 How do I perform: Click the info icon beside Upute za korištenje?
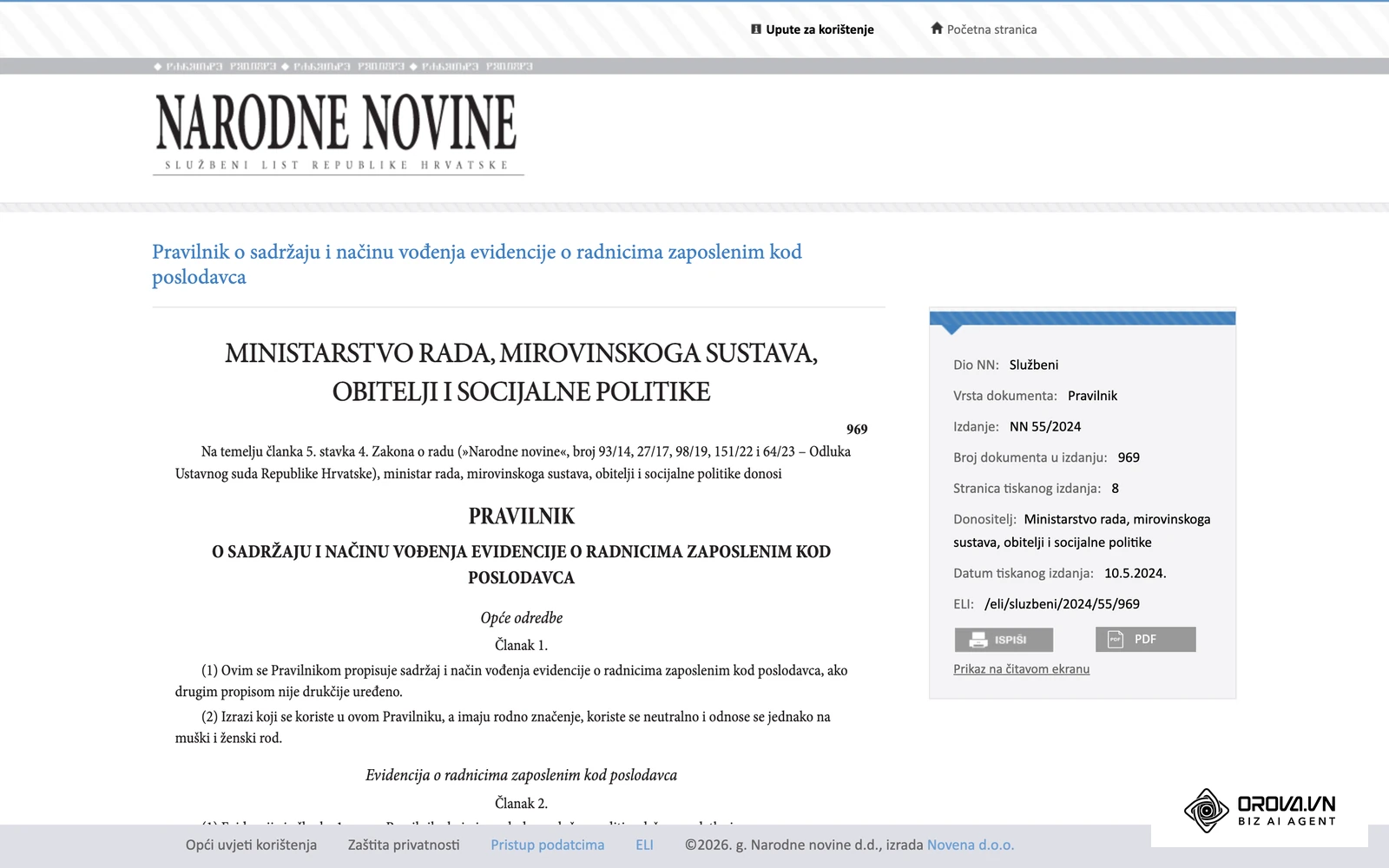[x=756, y=29]
